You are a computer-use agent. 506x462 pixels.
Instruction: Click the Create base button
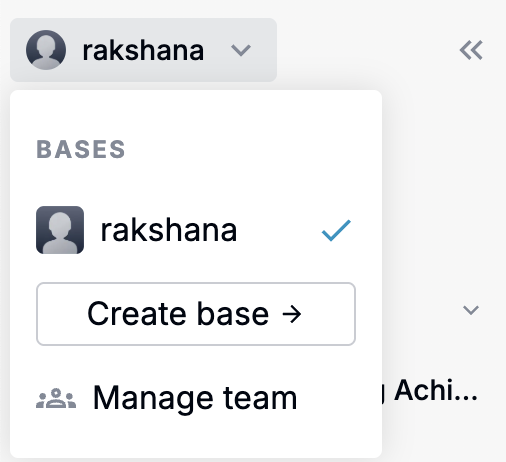196,314
